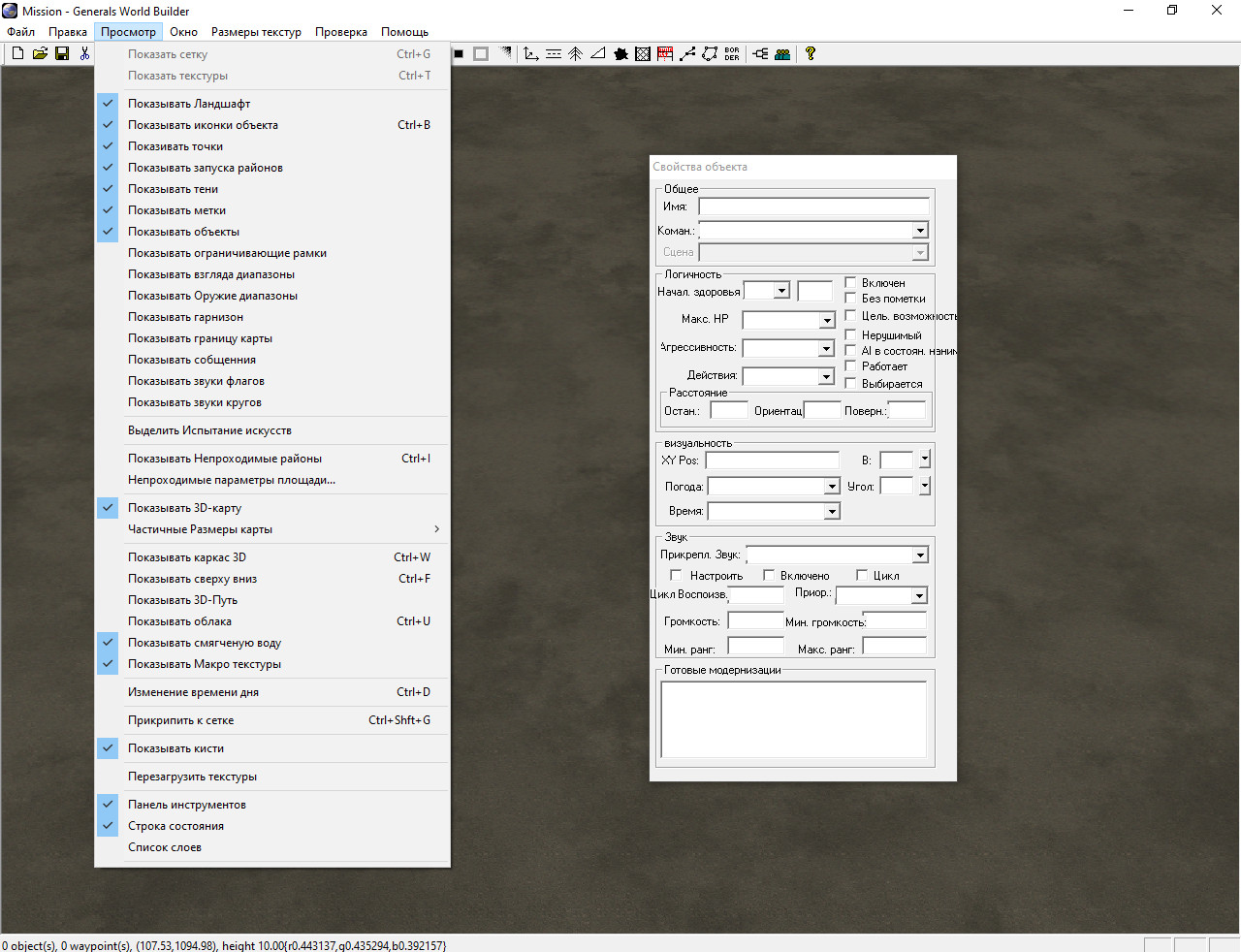Select the ramp tool triangle icon
Screen dimensions: 1241x952
point(598,54)
